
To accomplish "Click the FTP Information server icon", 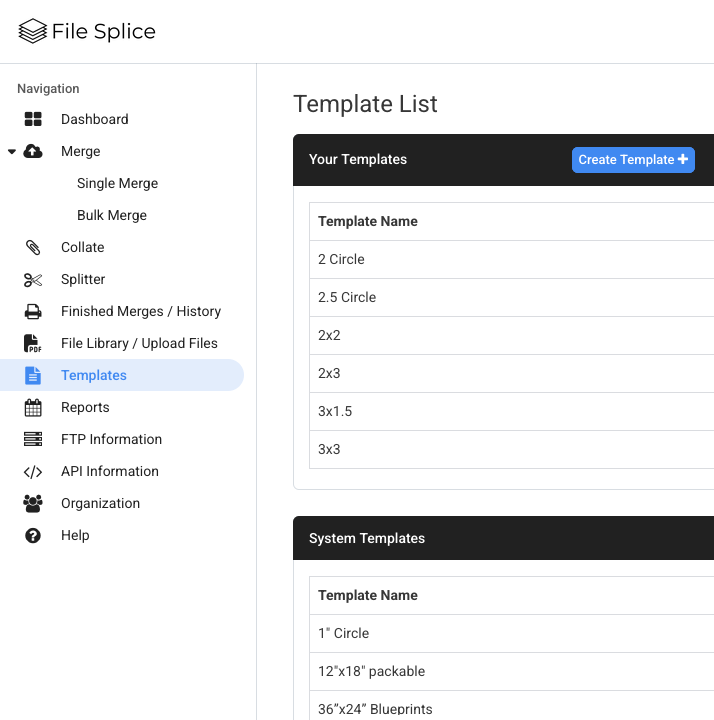I will (33, 440).
